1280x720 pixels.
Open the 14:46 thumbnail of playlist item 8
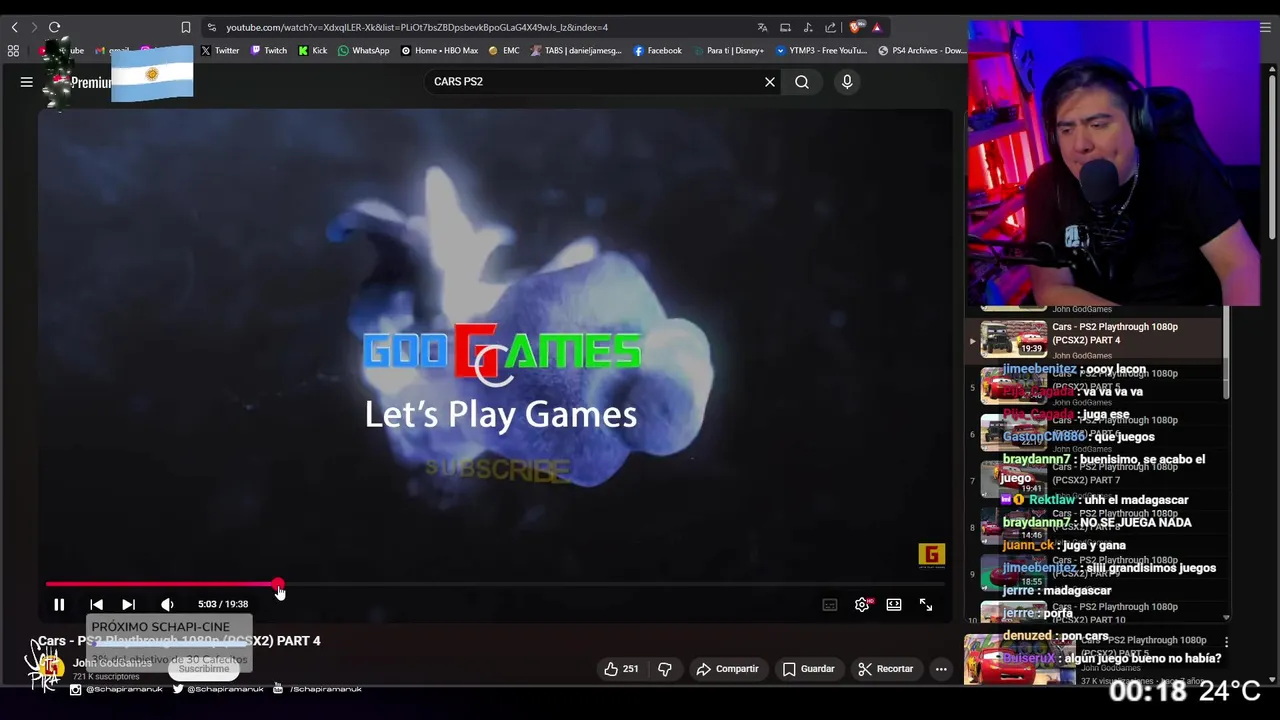pos(1014,526)
